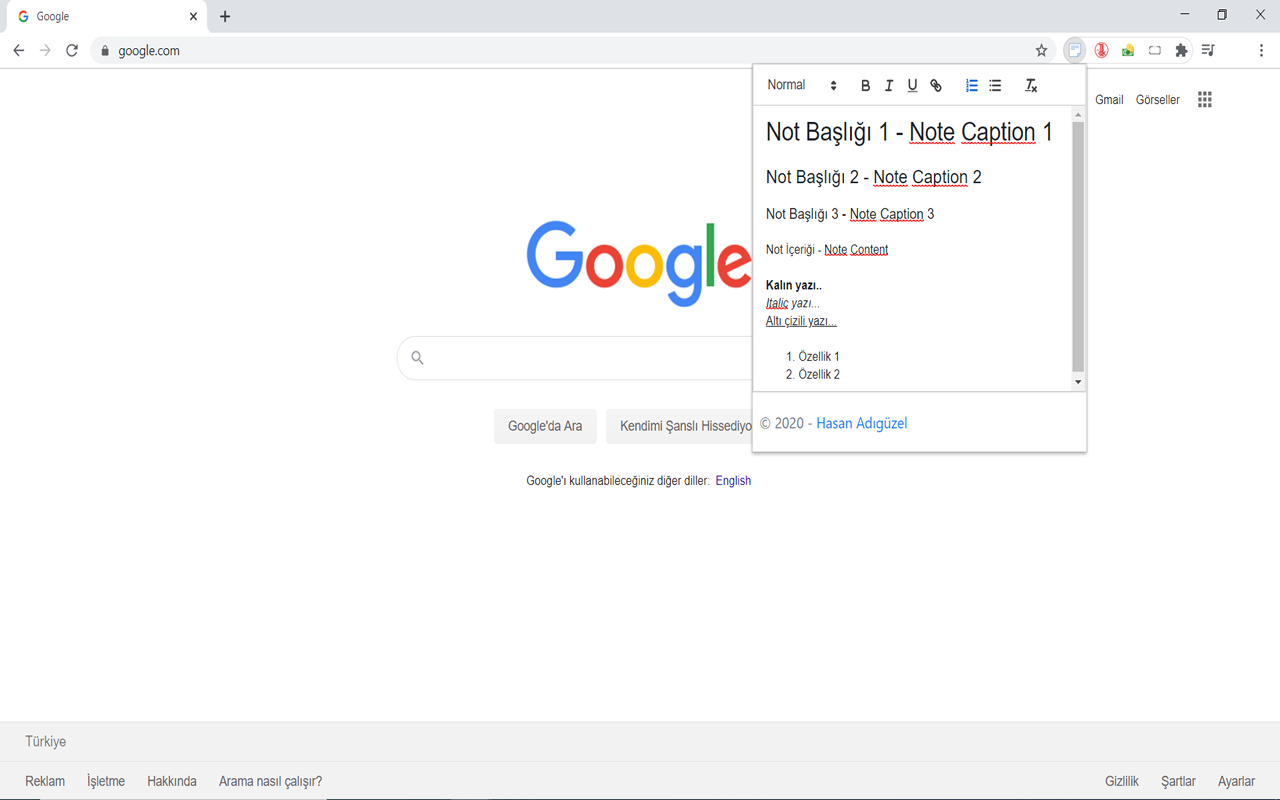The width and height of the screenshot is (1280, 800).
Task: Click the note editor scrollbar thumb
Action: pos(1078,247)
